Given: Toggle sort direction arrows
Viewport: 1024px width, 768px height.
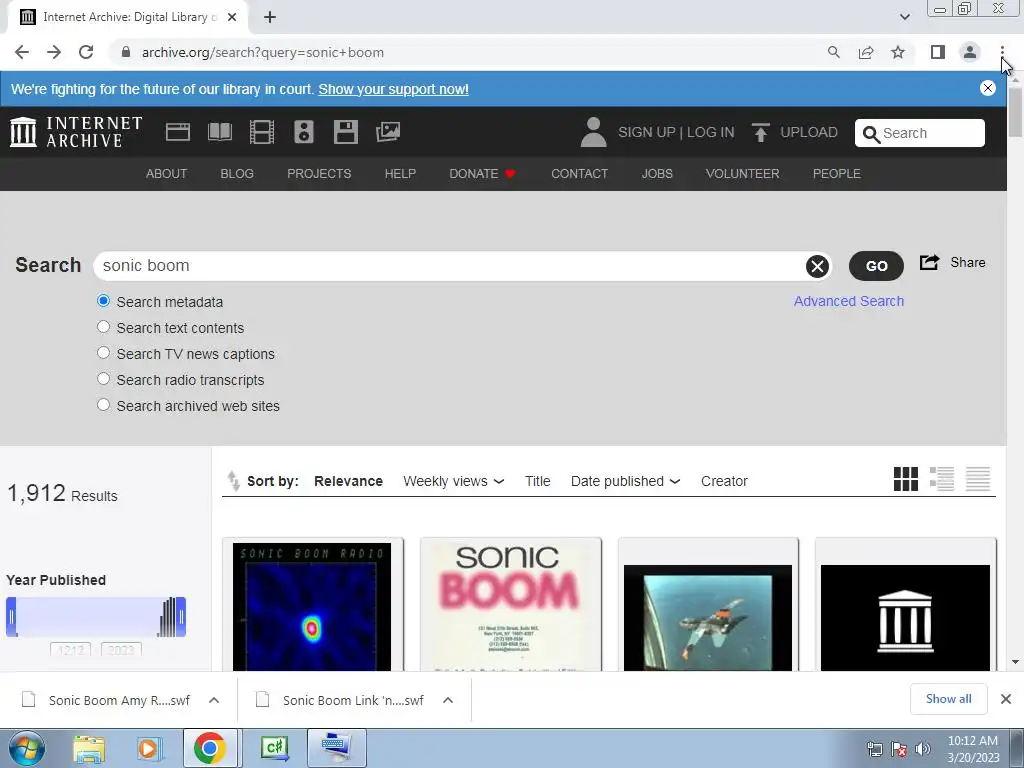Looking at the screenshot, I should 233,481.
